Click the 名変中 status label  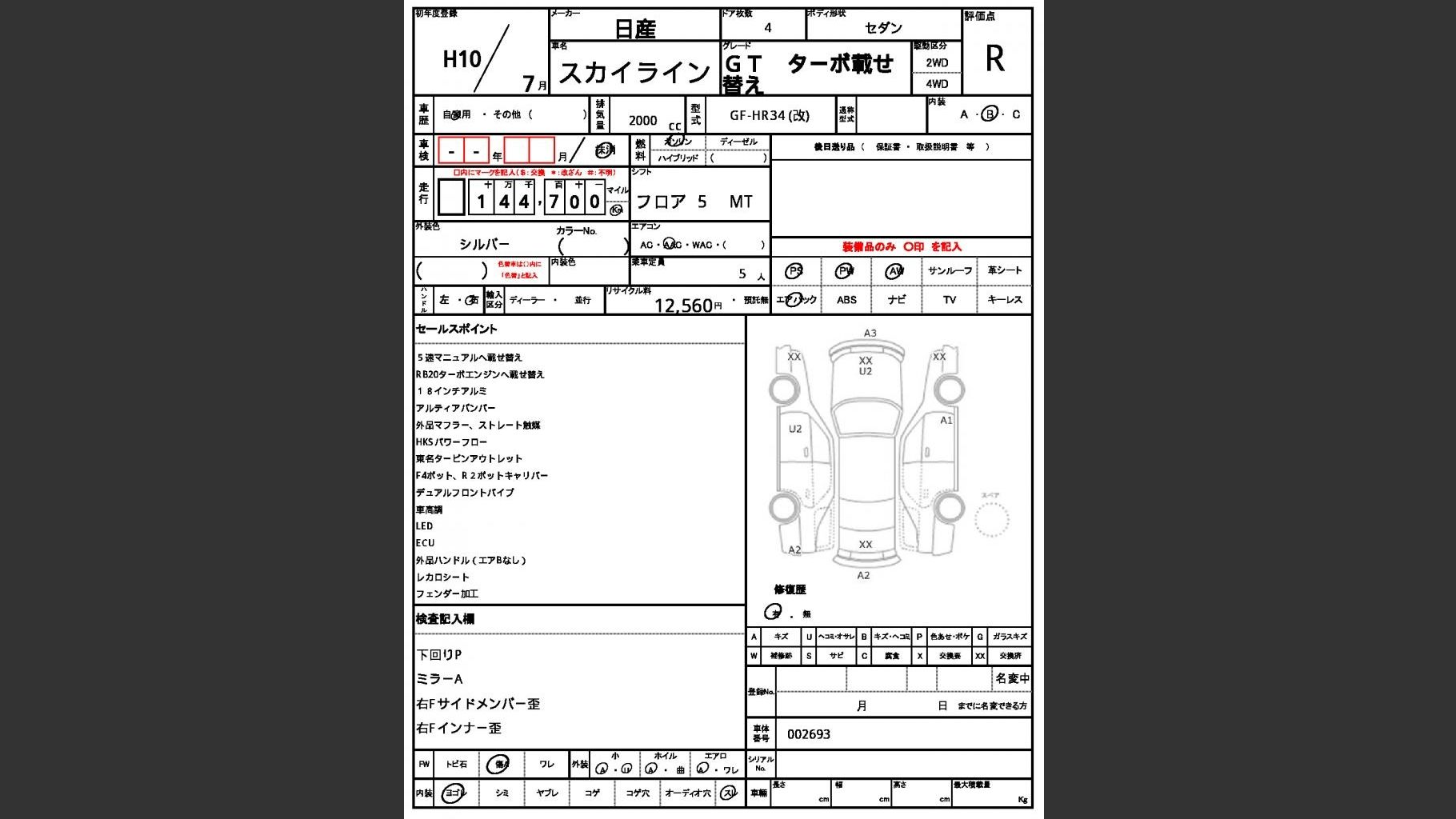1012,678
